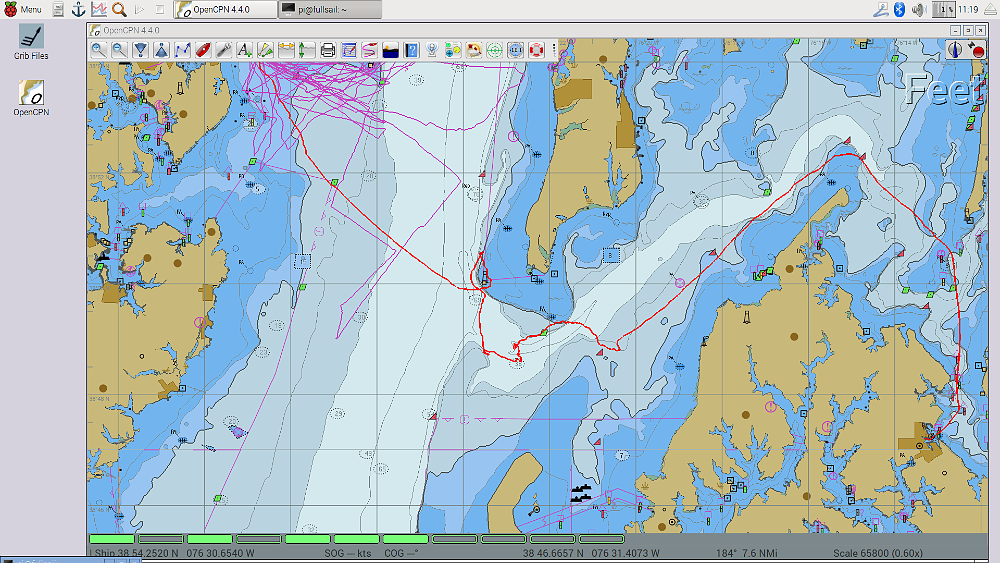Click the first green chart bar segment
This screenshot has height=563, width=1000.
tap(111, 540)
